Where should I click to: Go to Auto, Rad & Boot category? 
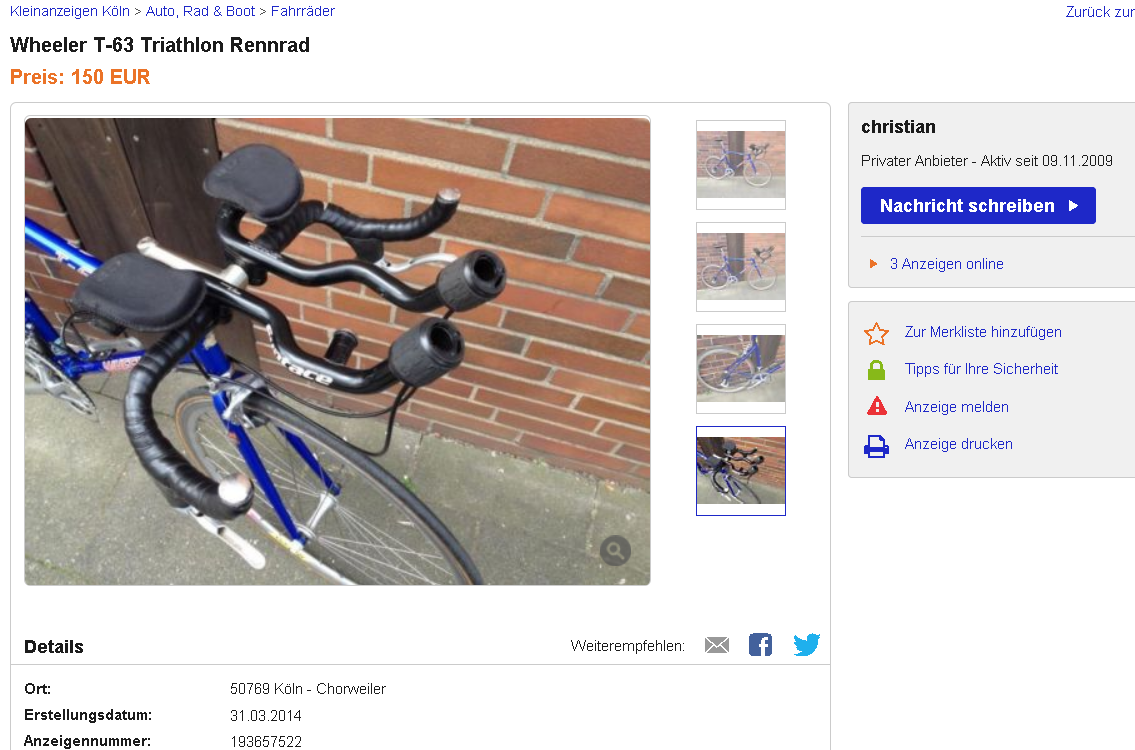click(x=201, y=12)
